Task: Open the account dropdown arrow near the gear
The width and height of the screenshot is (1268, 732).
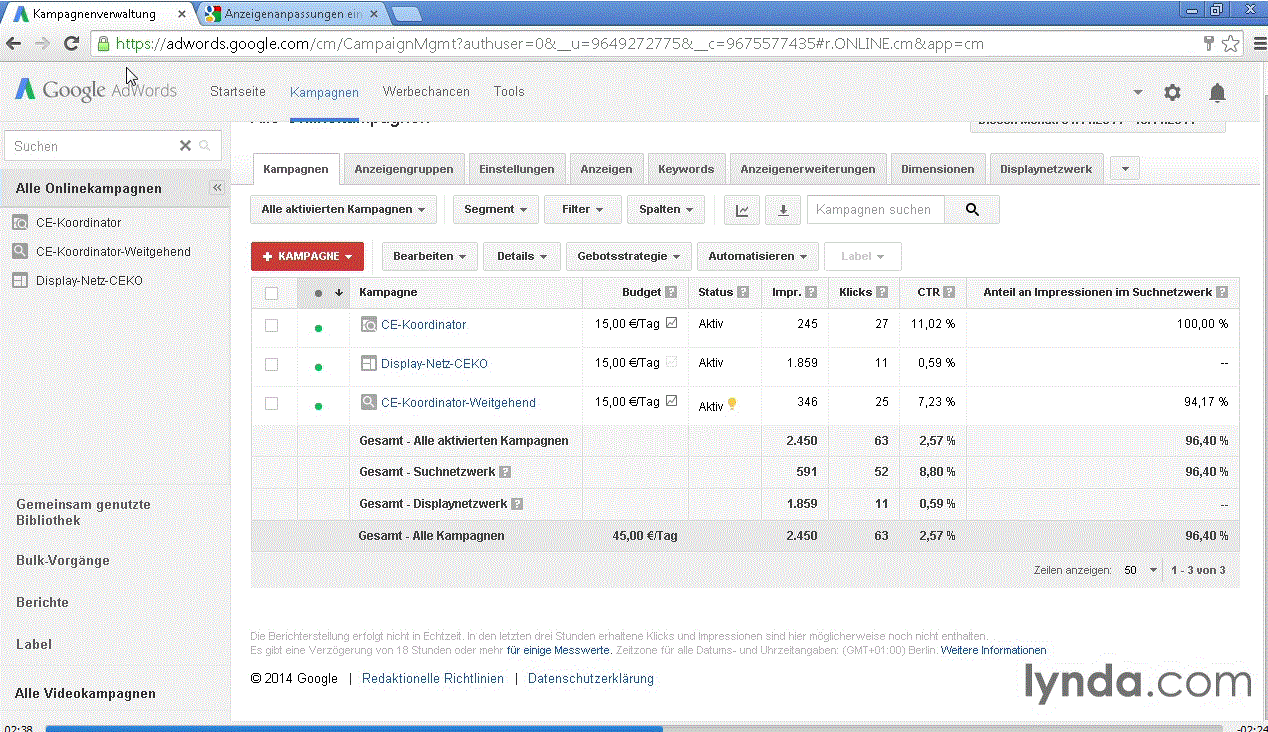Action: (1138, 92)
